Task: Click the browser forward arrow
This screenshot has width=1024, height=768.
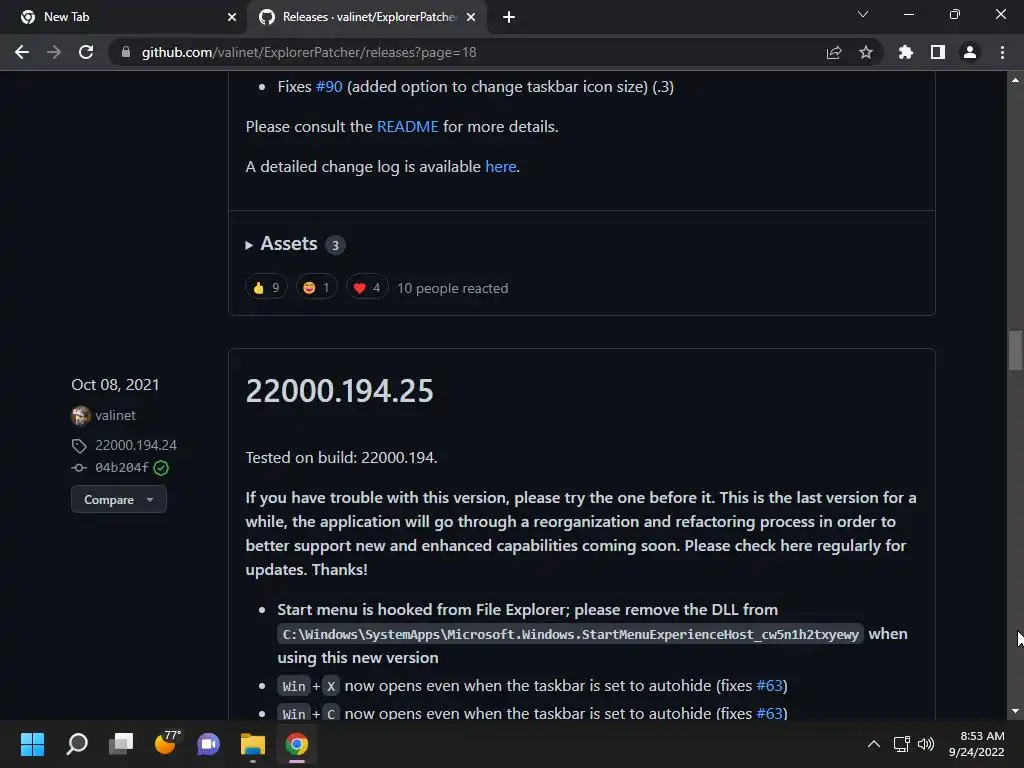Action: pyautogui.click(x=54, y=52)
